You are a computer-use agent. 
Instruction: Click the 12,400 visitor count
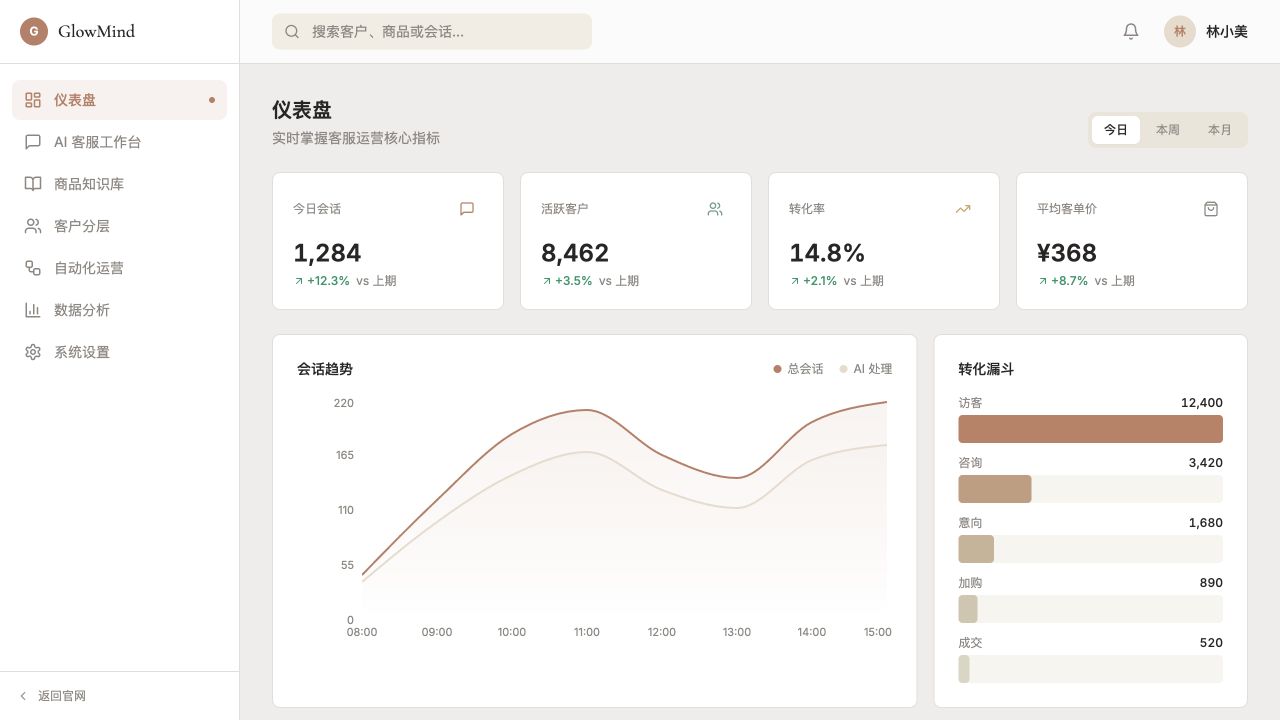1202,403
